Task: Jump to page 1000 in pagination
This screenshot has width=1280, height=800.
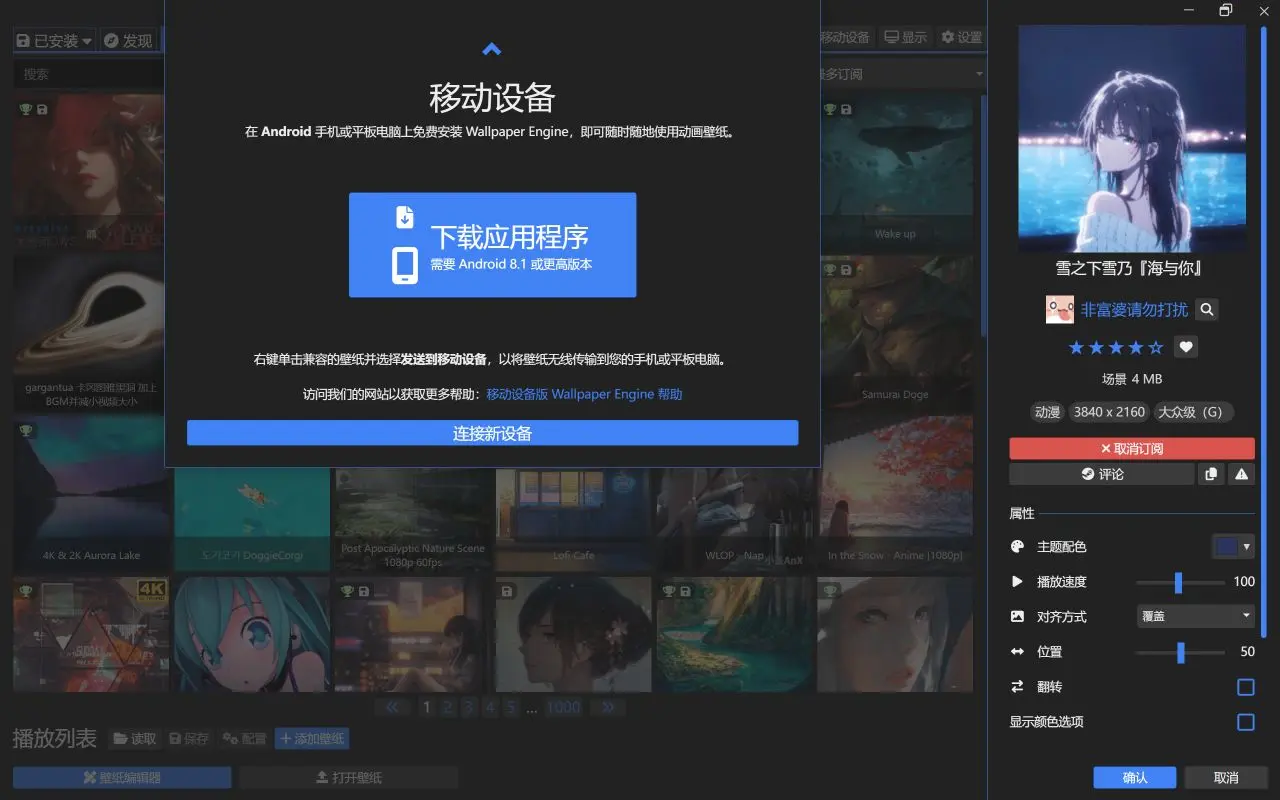Action: 563,707
